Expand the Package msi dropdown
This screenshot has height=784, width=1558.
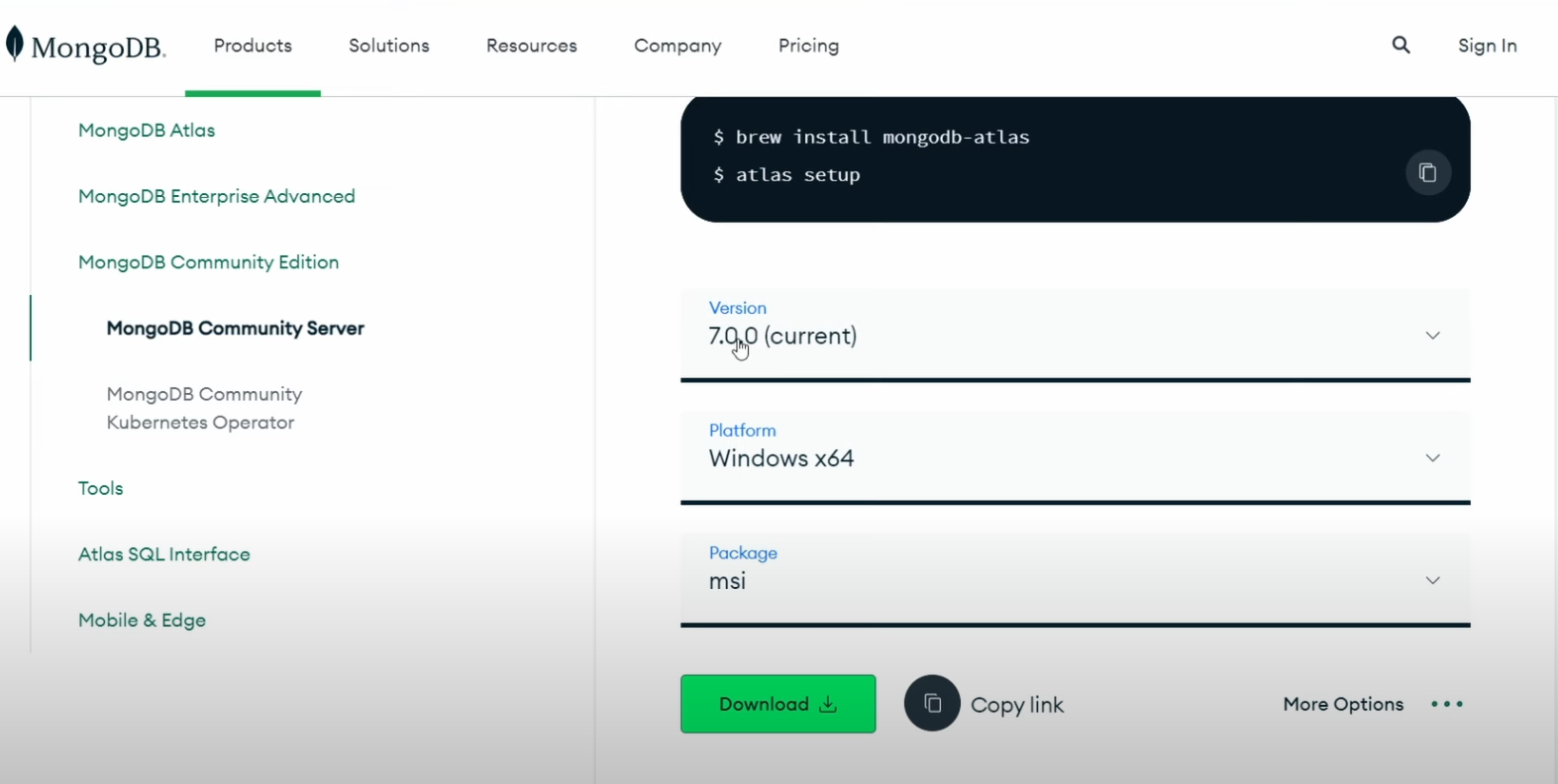[x=1075, y=580]
